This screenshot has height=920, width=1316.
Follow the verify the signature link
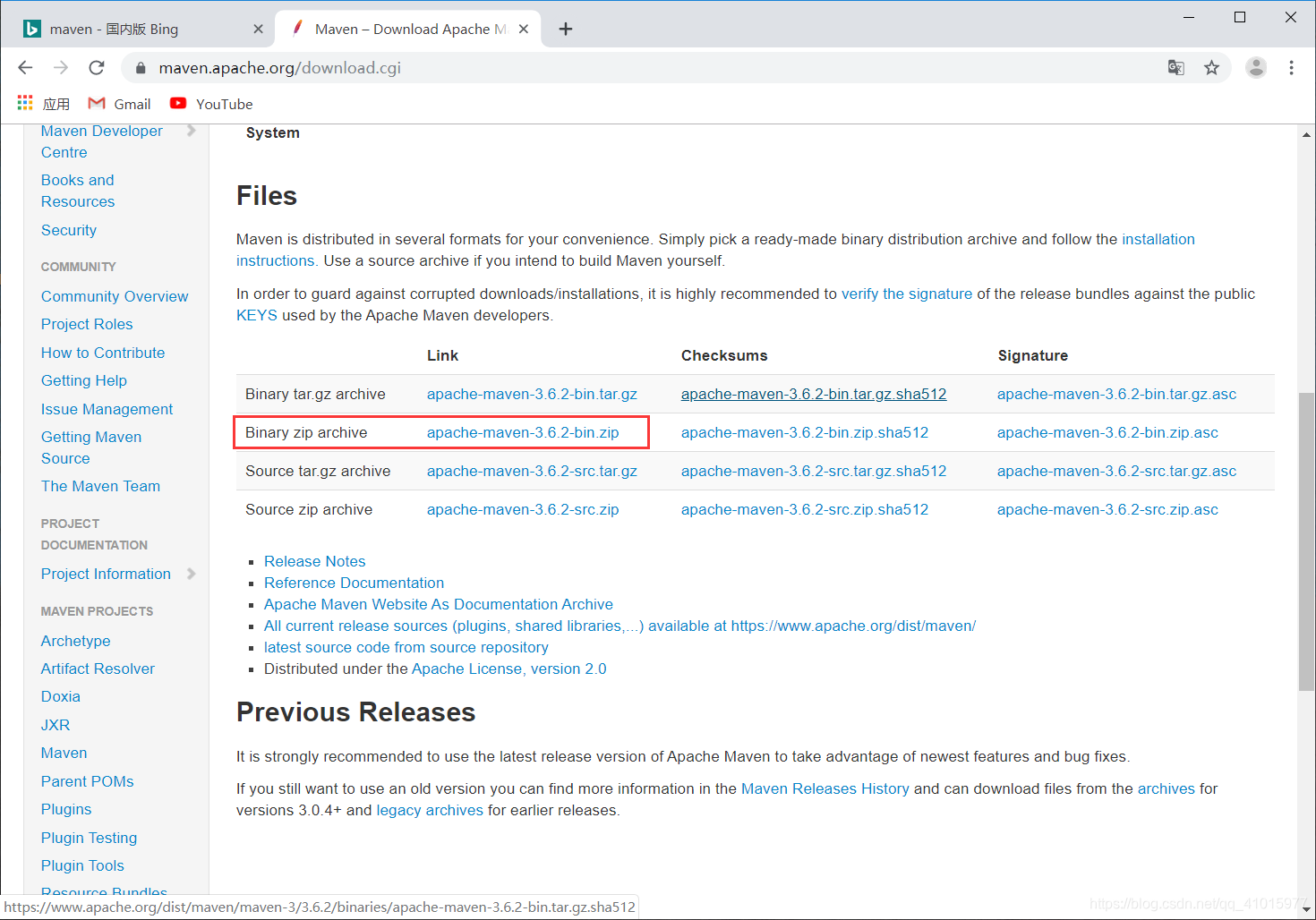907,294
